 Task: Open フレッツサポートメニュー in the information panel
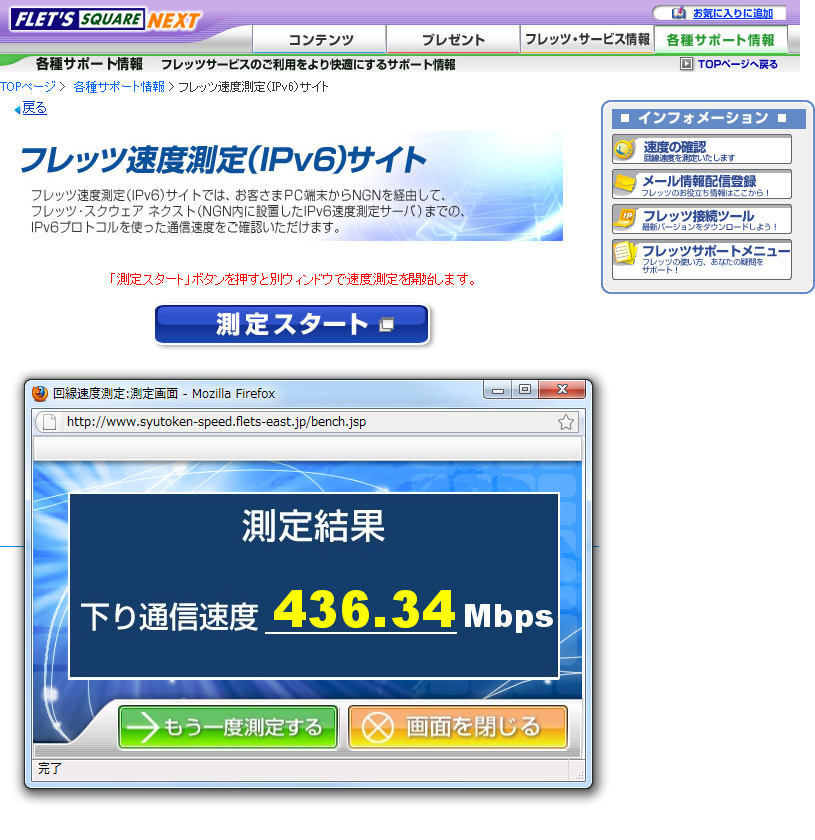702,259
